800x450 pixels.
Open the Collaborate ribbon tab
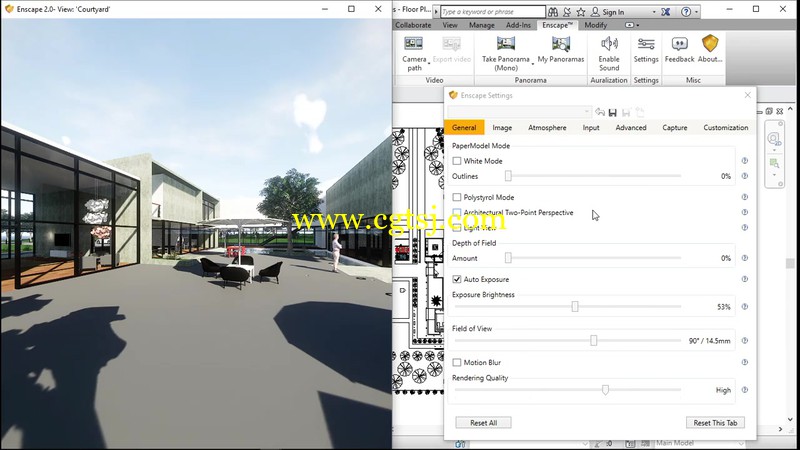click(413, 25)
